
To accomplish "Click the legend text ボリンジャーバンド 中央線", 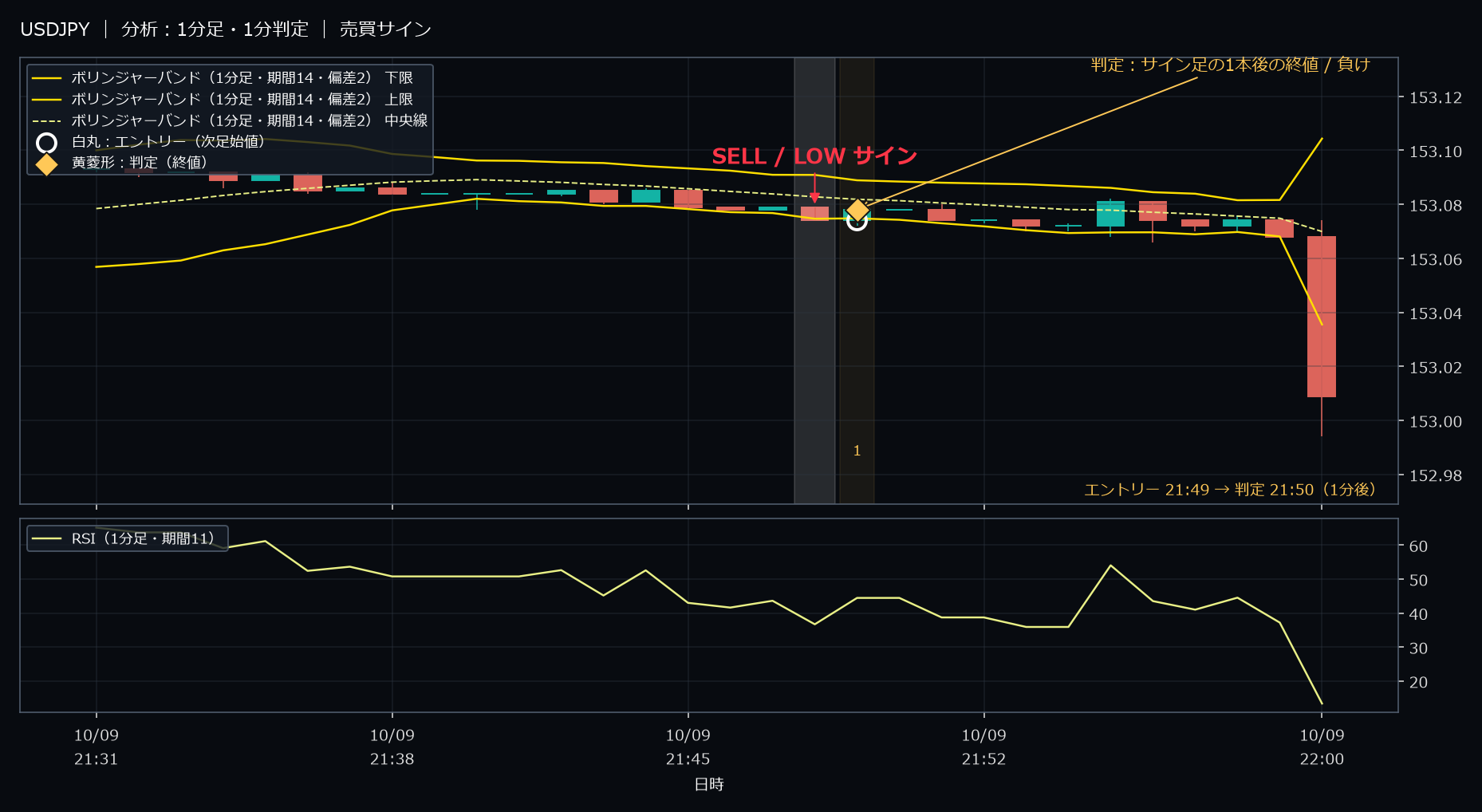I will pyautogui.click(x=250, y=121).
